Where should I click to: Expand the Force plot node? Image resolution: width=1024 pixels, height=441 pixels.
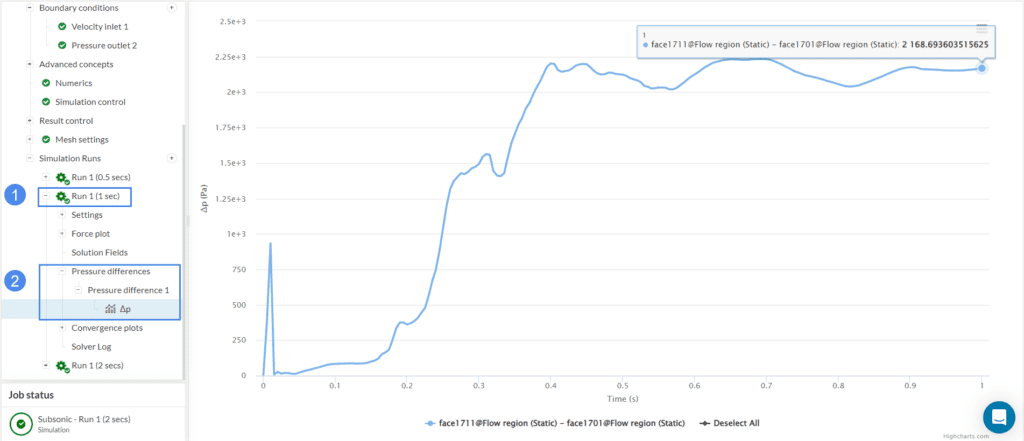coord(62,234)
